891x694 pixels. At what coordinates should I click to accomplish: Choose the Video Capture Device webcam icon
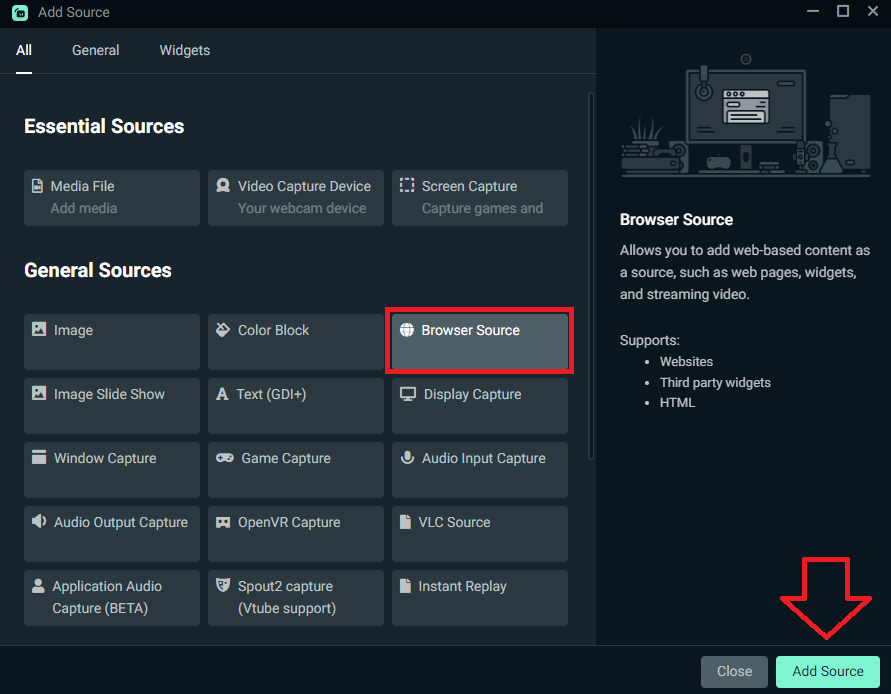click(x=223, y=186)
